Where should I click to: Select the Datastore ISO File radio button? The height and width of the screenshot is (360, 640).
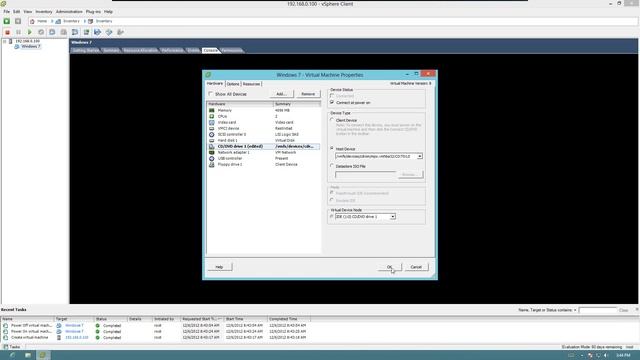pos(332,166)
